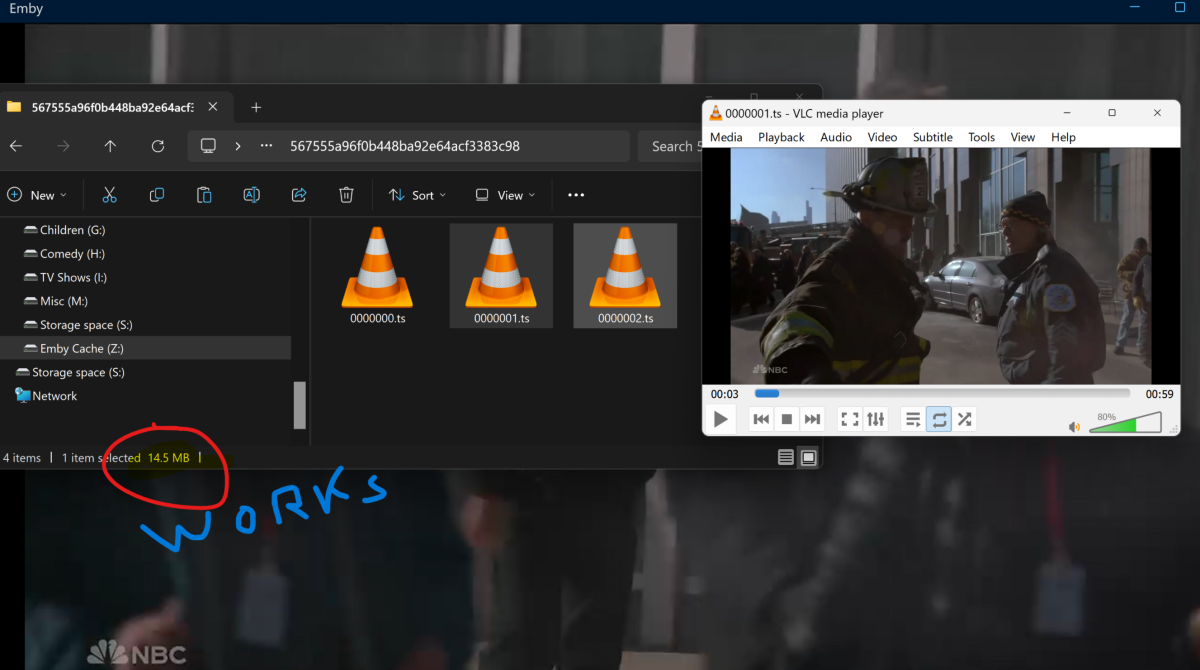Go forward in File Explorer
Viewport: 1200px width, 670px height.
[63, 146]
